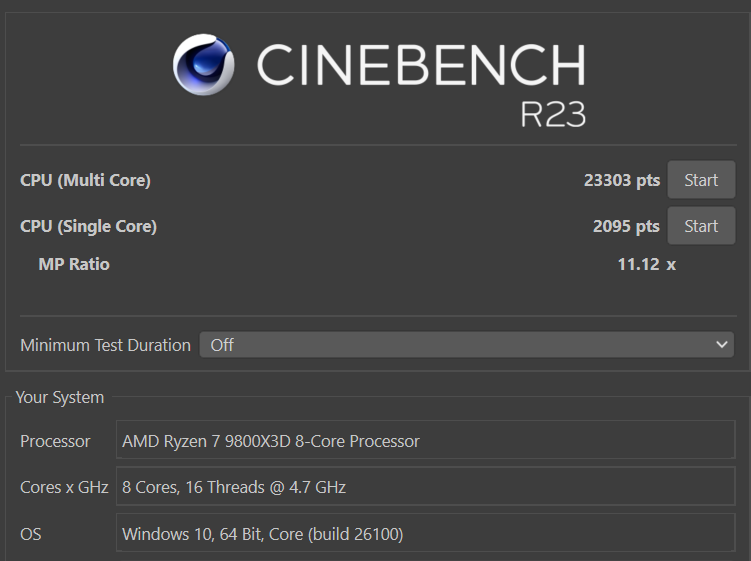This screenshot has width=751, height=561.
Task: Click the Cinebench sphere logo icon
Action: tap(204, 65)
